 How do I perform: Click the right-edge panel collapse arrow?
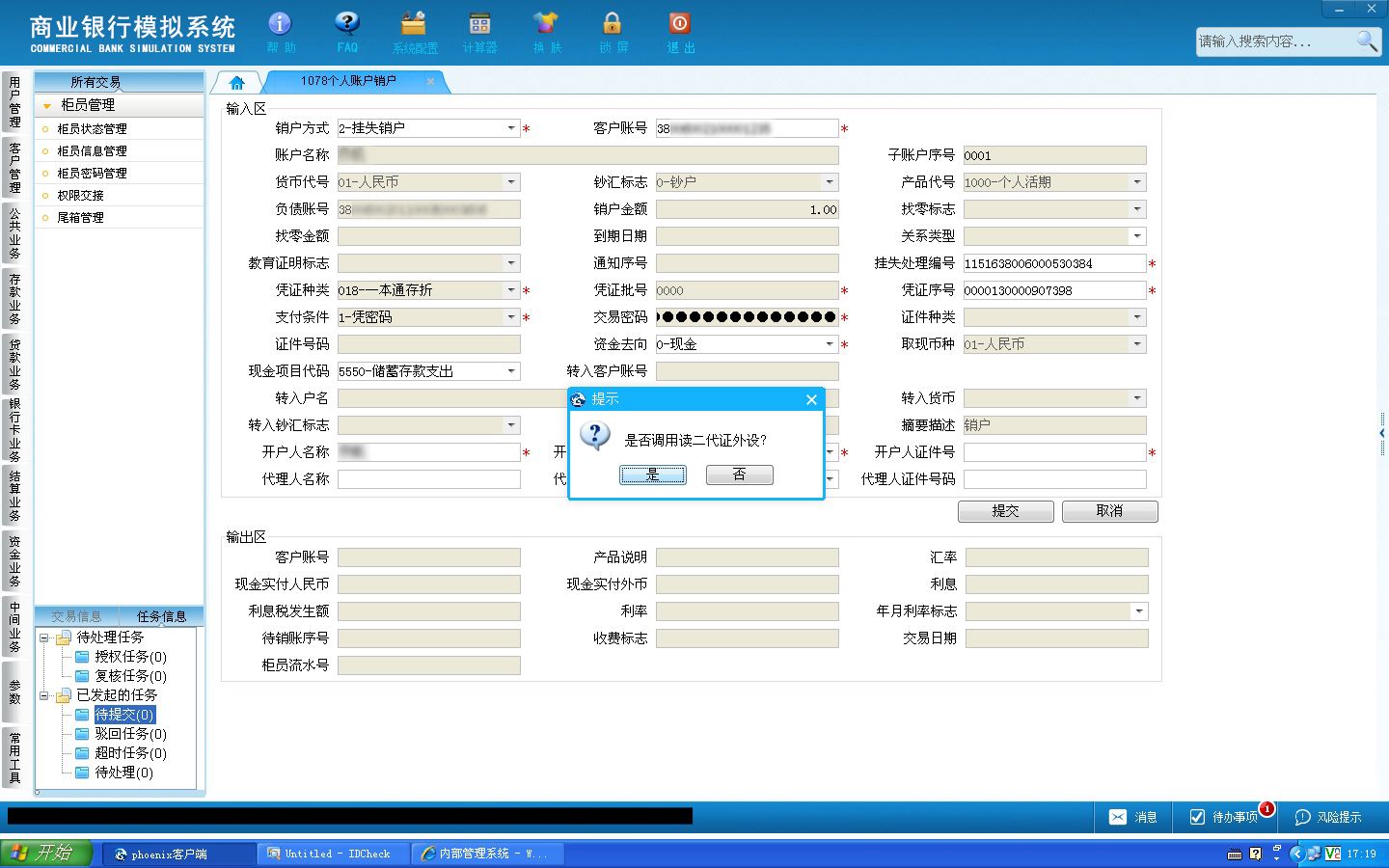1383,434
